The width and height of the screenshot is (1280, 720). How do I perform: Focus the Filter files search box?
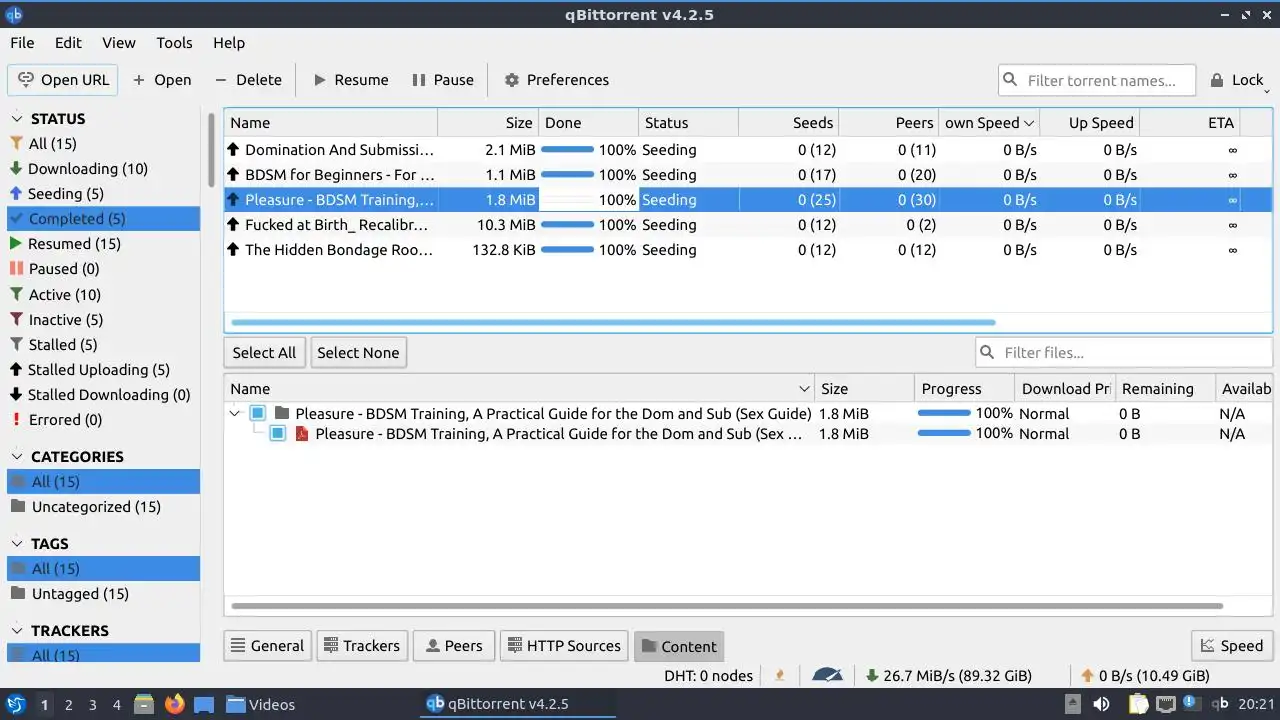[x=1124, y=352]
